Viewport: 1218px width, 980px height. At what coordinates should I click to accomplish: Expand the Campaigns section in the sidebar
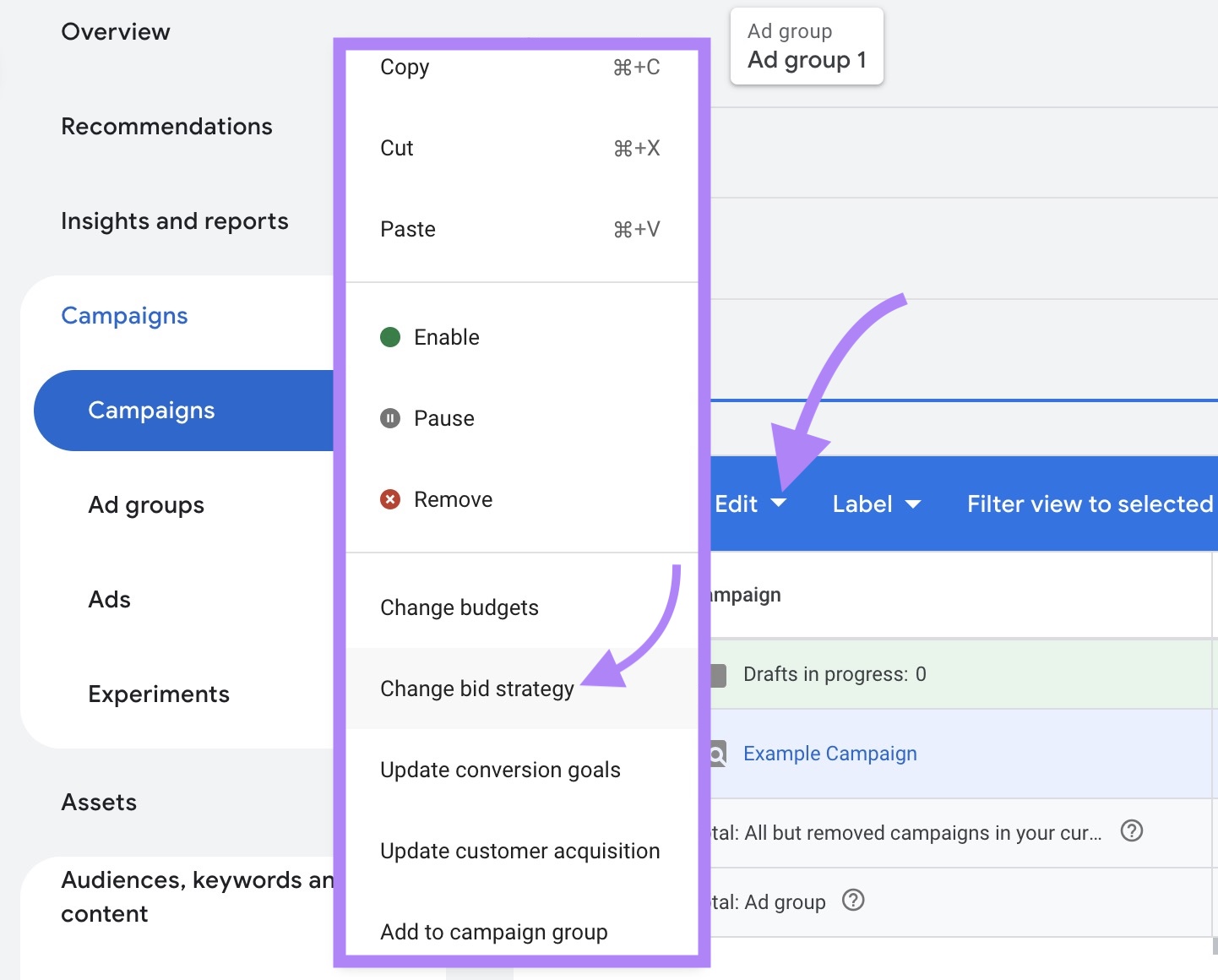click(124, 315)
